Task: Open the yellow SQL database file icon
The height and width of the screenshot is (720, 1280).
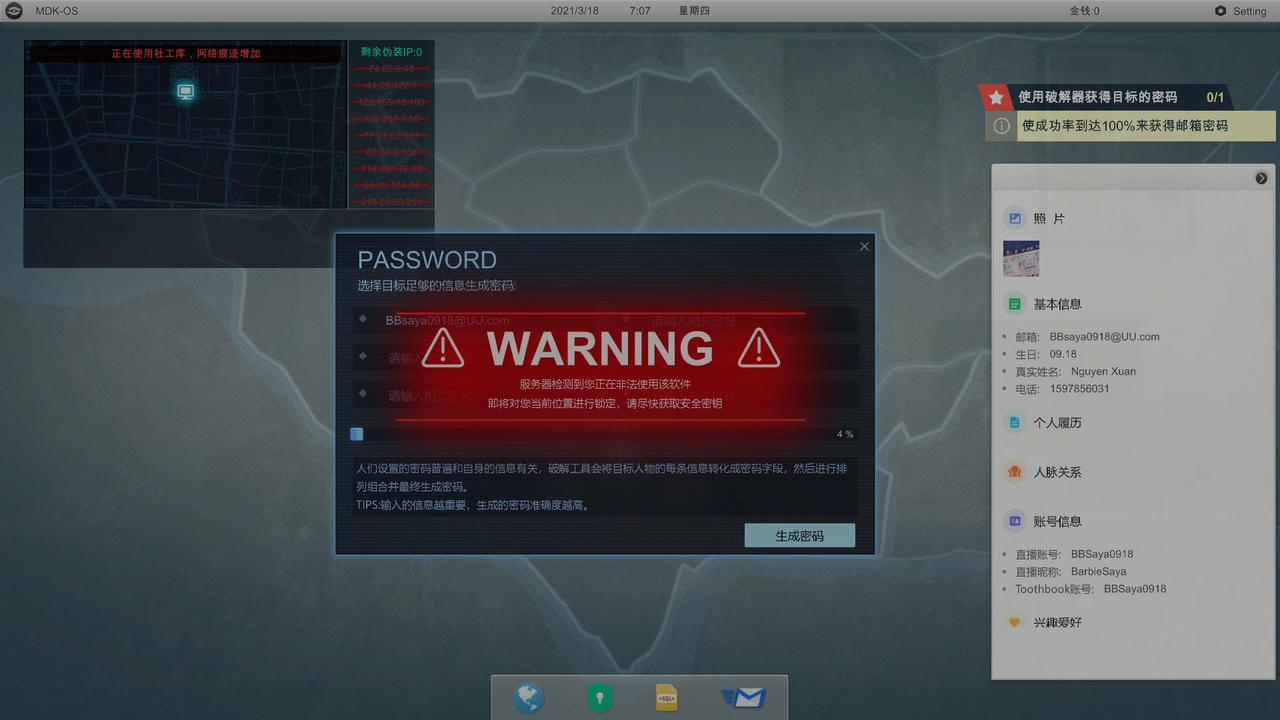Action: click(x=667, y=697)
